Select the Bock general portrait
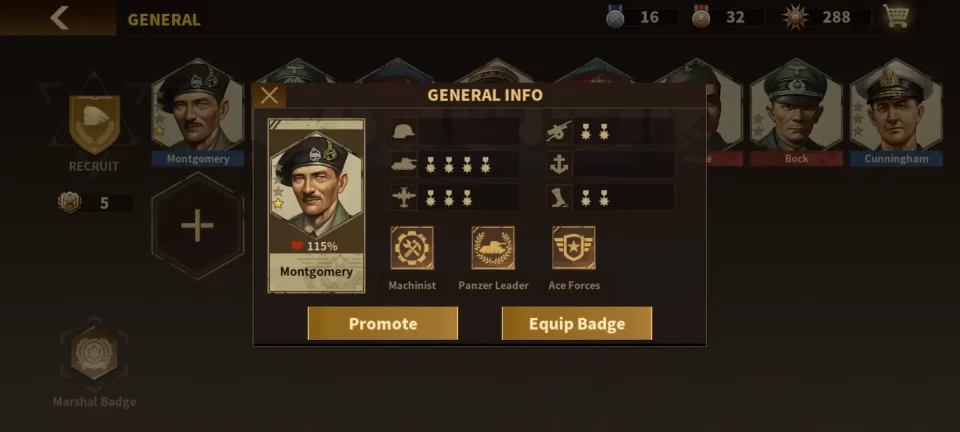The image size is (960, 432). click(x=797, y=112)
